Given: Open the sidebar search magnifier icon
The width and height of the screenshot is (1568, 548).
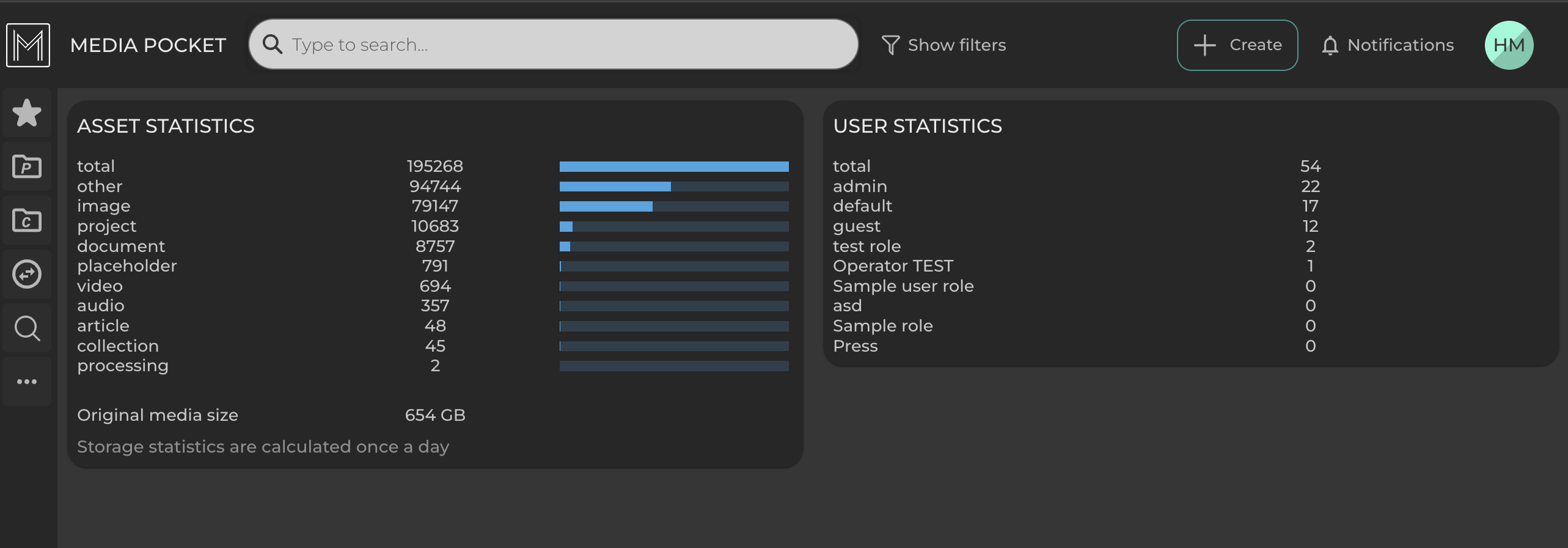Looking at the screenshot, I should click(27, 328).
